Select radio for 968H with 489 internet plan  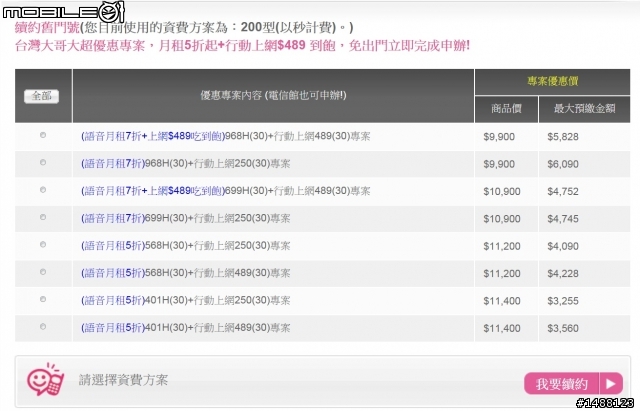tap(43, 135)
